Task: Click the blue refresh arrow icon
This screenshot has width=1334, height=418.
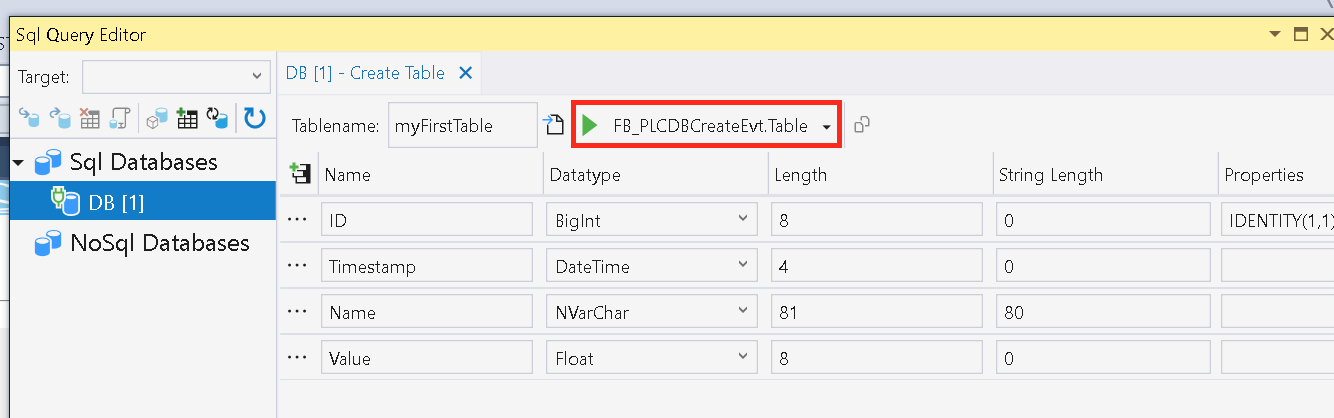Action: pyautogui.click(x=255, y=119)
